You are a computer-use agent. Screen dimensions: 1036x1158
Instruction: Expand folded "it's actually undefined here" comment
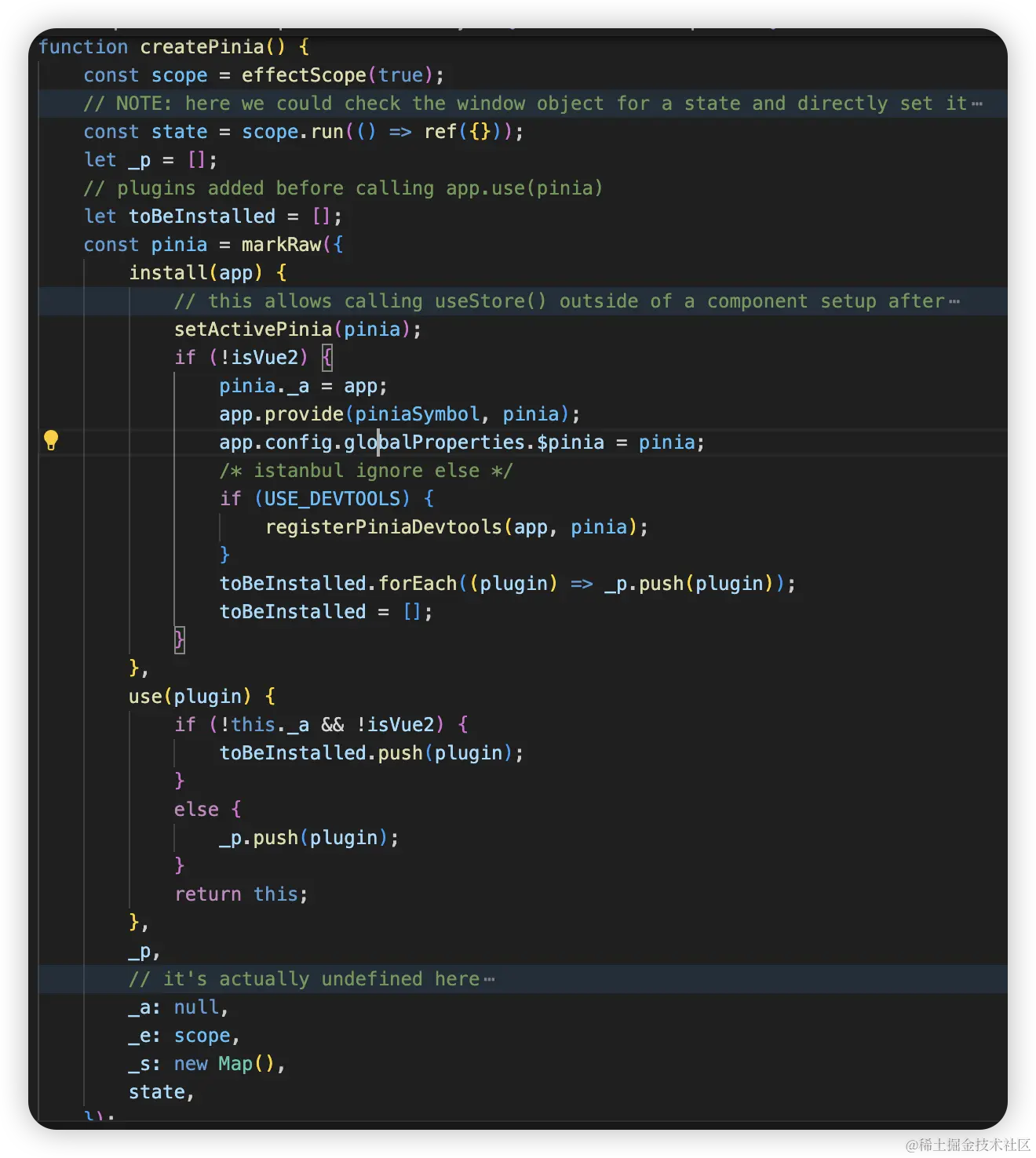pos(489,980)
